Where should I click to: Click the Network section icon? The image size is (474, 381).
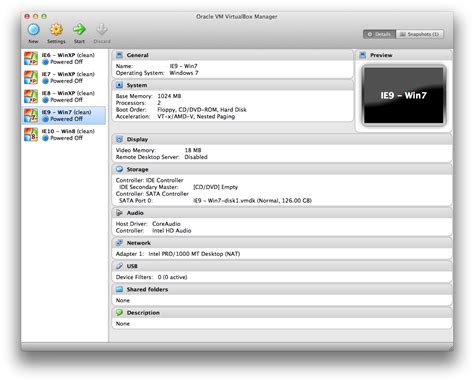pyautogui.click(x=119, y=243)
